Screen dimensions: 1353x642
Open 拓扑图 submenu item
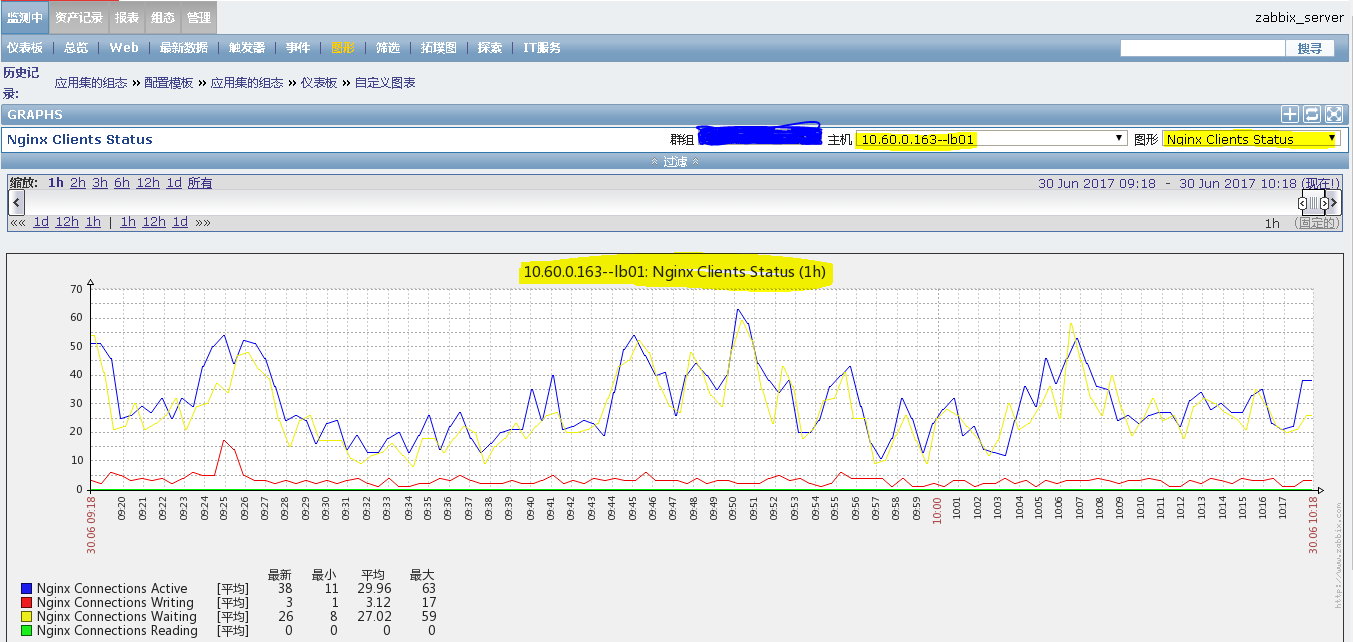coord(439,48)
